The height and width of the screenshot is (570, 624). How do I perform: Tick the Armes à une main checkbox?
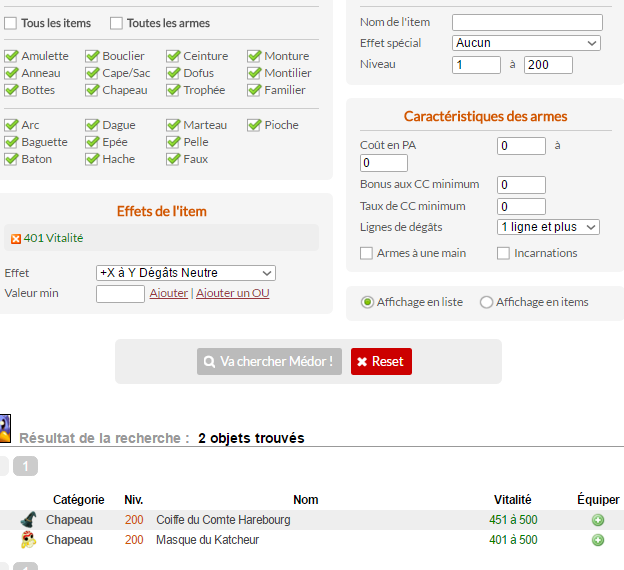point(367,253)
